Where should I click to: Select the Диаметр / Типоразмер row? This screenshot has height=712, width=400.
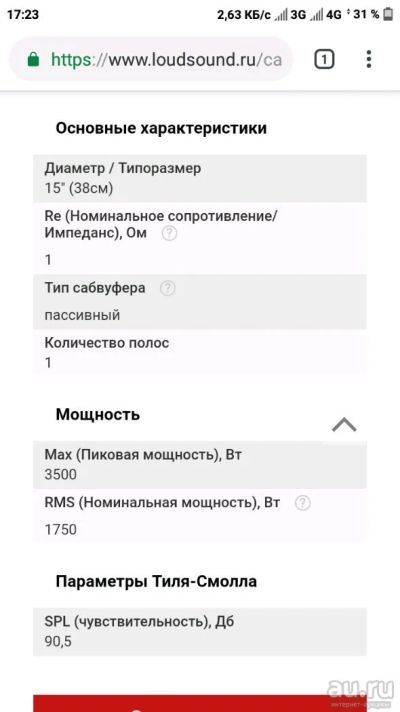tap(200, 178)
